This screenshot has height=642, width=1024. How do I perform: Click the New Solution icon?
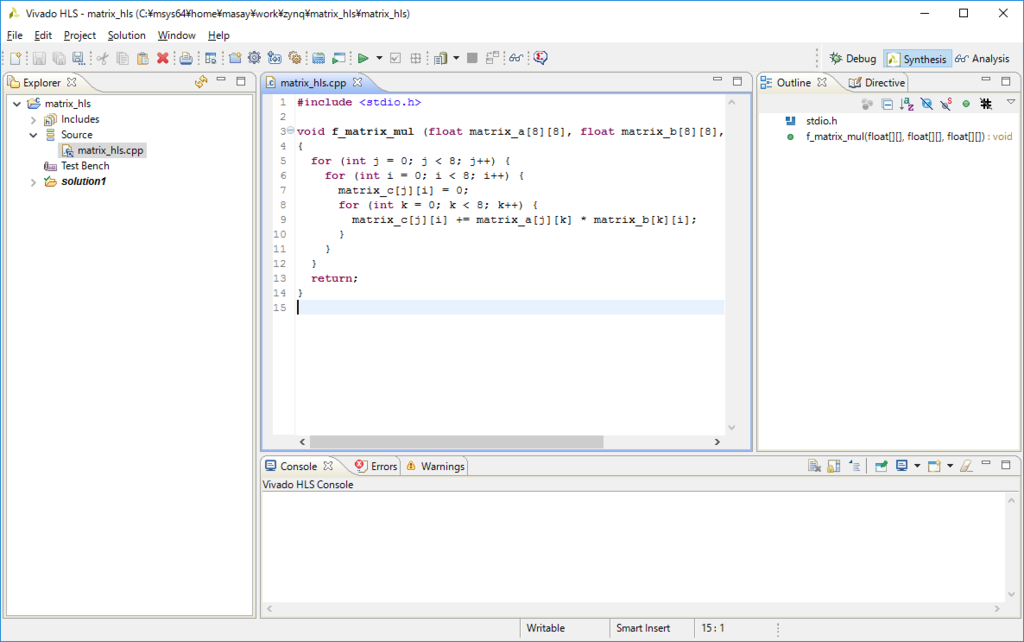pyautogui.click(x=274, y=58)
